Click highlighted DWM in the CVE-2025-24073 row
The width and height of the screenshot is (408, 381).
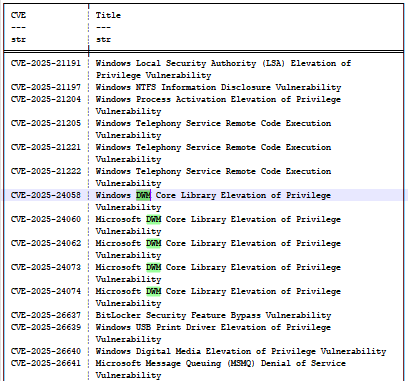(153, 267)
